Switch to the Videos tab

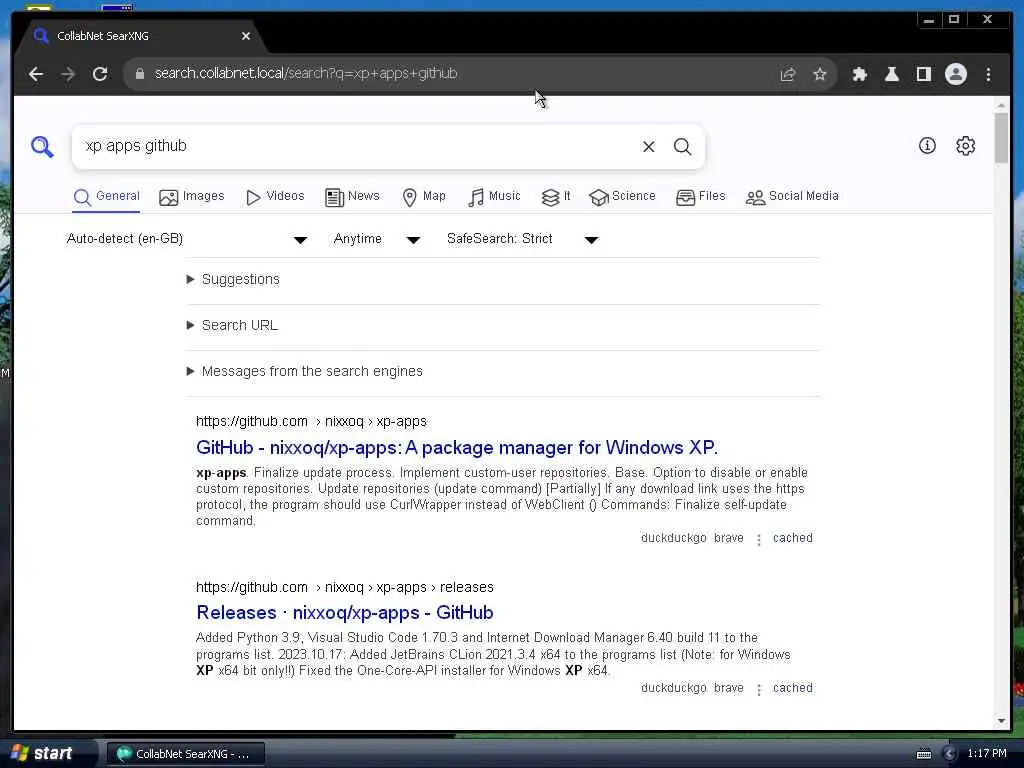[x=275, y=197]
